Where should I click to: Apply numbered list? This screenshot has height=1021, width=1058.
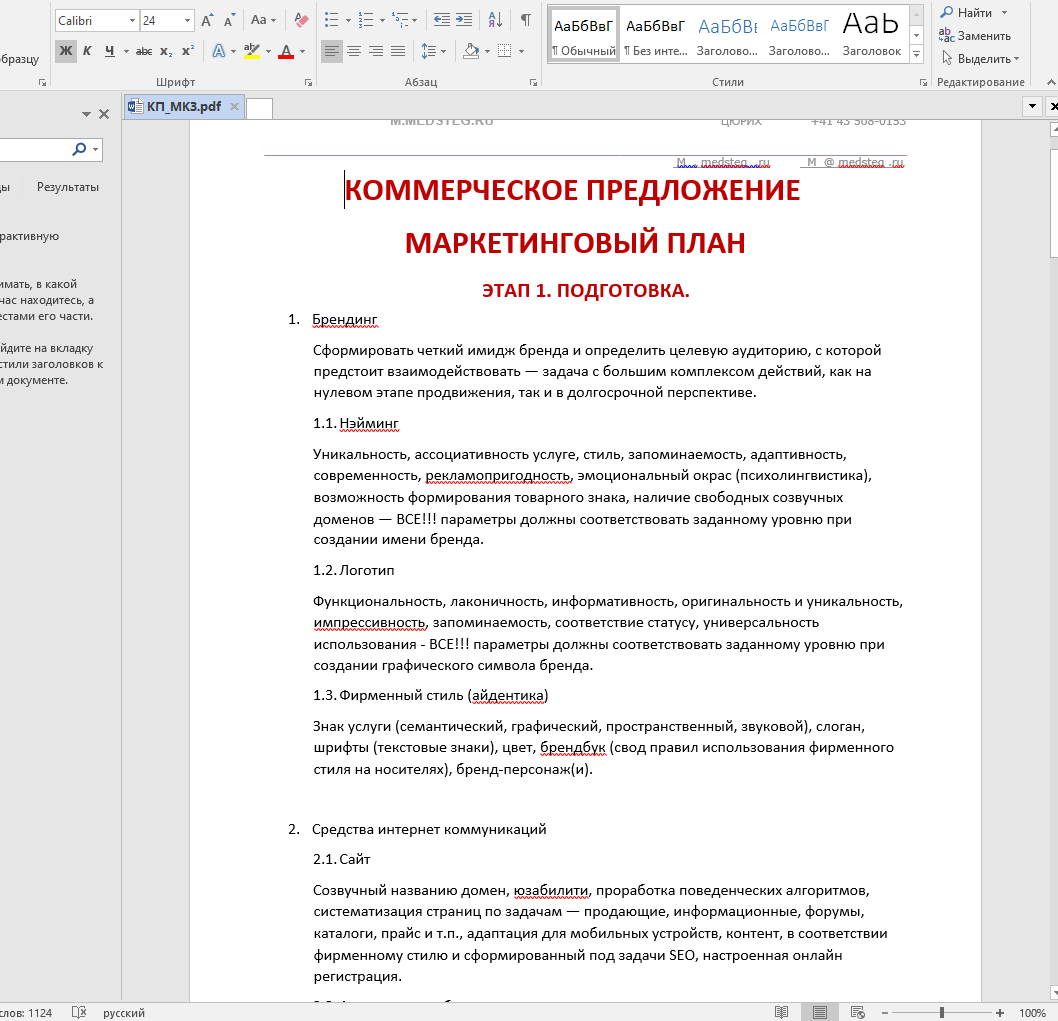pyautogui.click(x=366, y=20)
